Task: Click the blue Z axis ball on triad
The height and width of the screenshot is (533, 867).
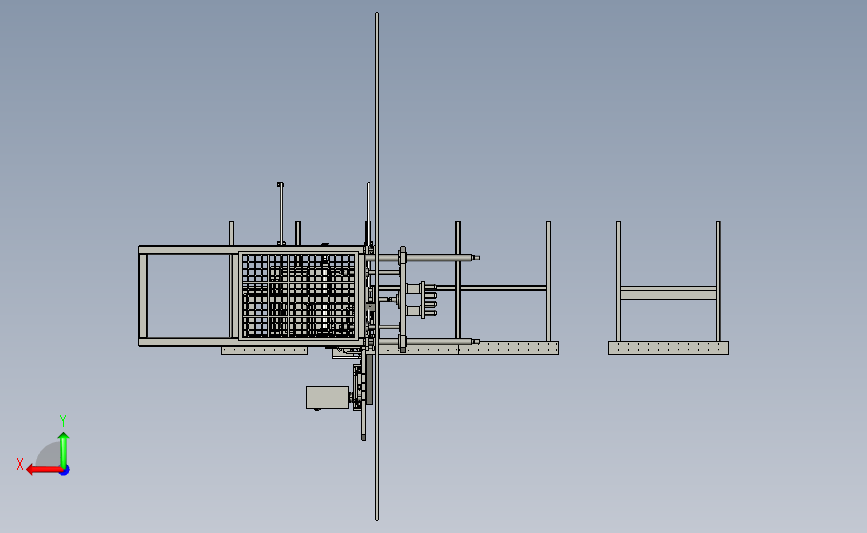Action: coord(65,471)
